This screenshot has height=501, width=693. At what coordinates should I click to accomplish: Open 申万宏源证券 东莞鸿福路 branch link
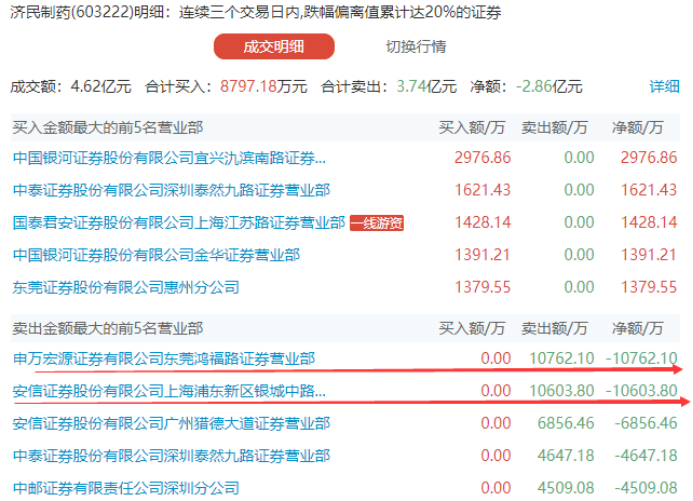[164, 358]
